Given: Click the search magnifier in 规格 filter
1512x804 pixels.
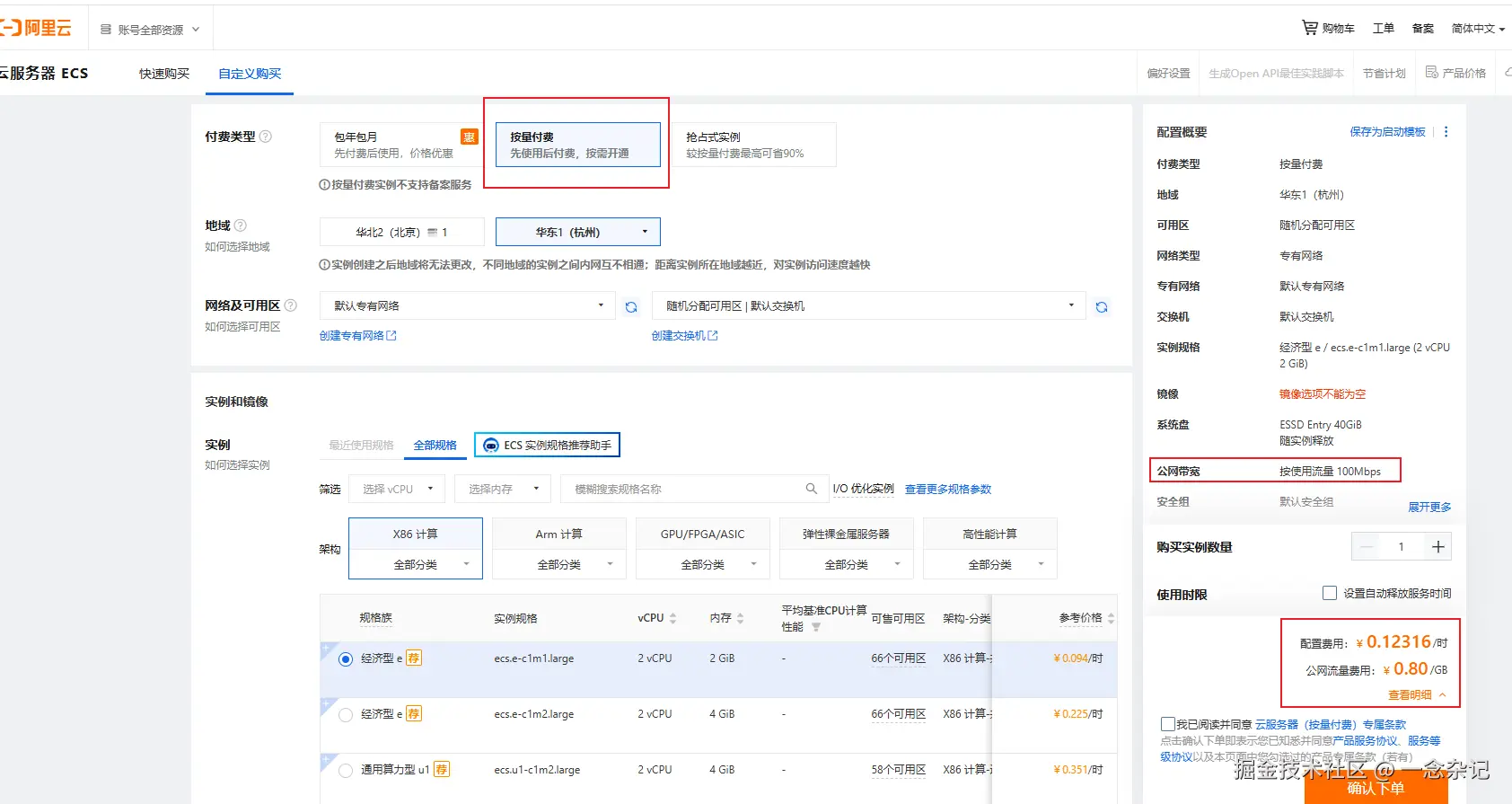Looking at the screenshot, I should click(812, 489).
